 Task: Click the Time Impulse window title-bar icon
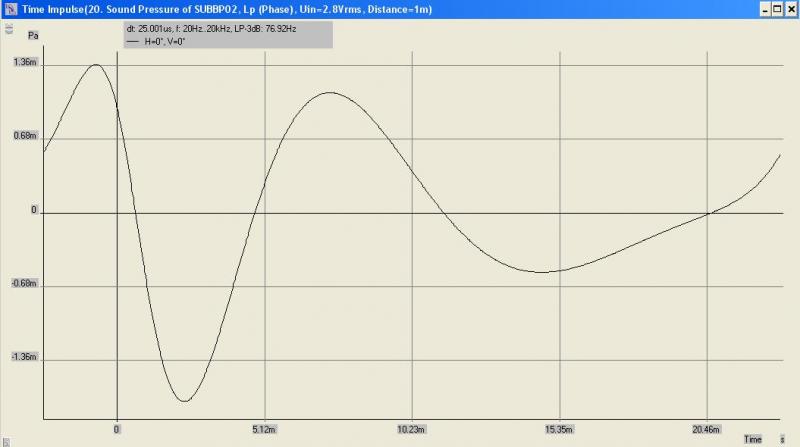point(10,9)
